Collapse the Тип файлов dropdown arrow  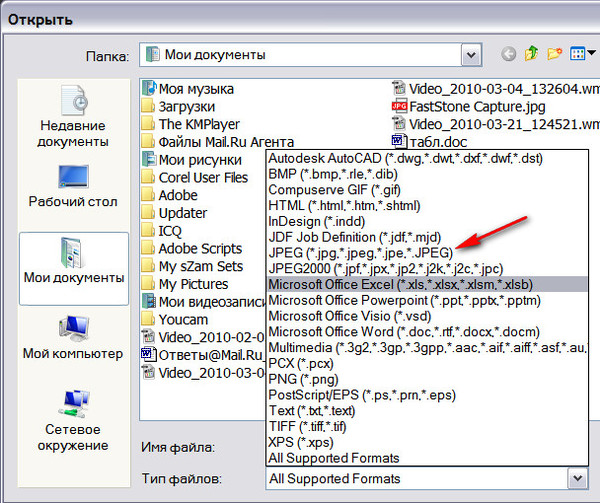tap(577, 478)
